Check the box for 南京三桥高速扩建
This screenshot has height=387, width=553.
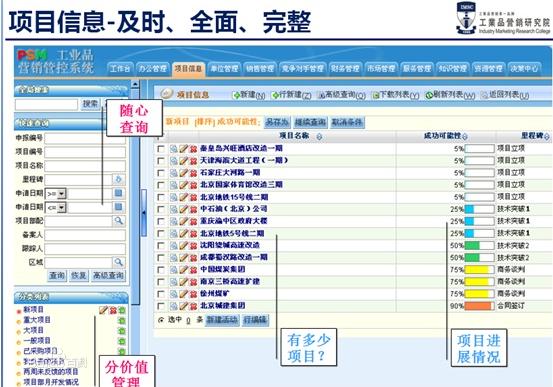(160, 282)
